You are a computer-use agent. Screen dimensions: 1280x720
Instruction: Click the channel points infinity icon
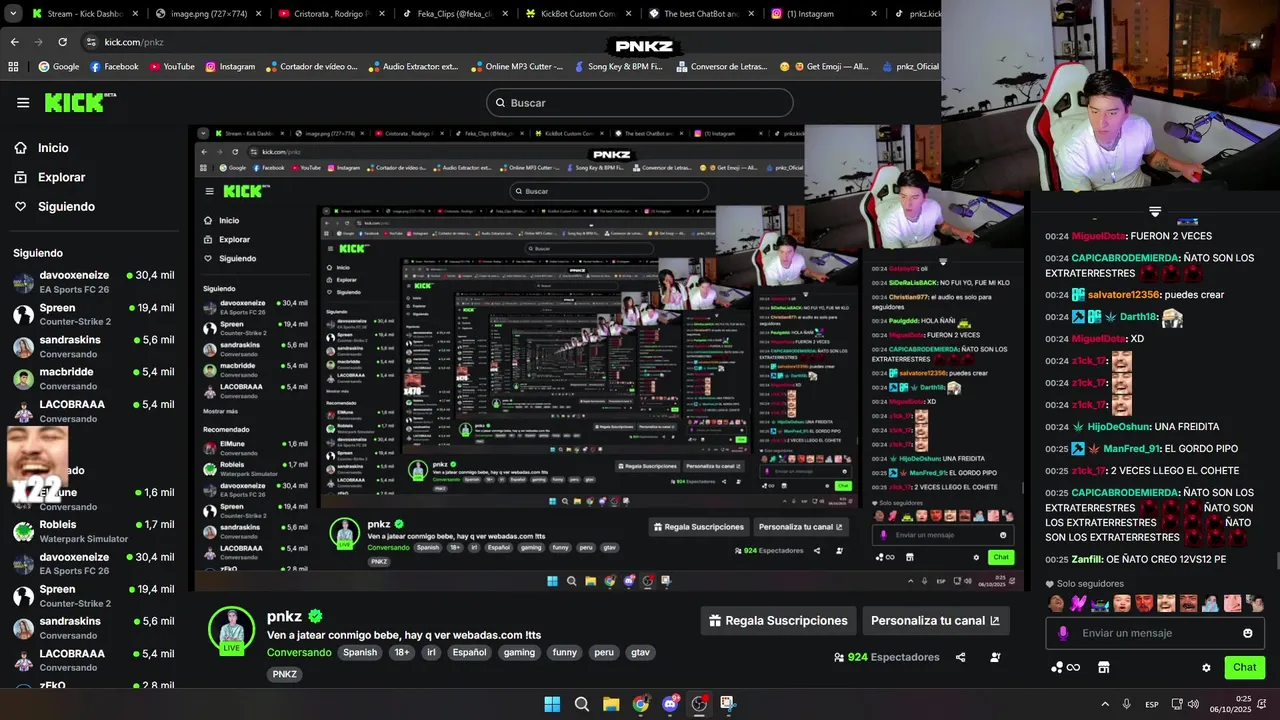pyautogui.click(x=1066, y=667)
